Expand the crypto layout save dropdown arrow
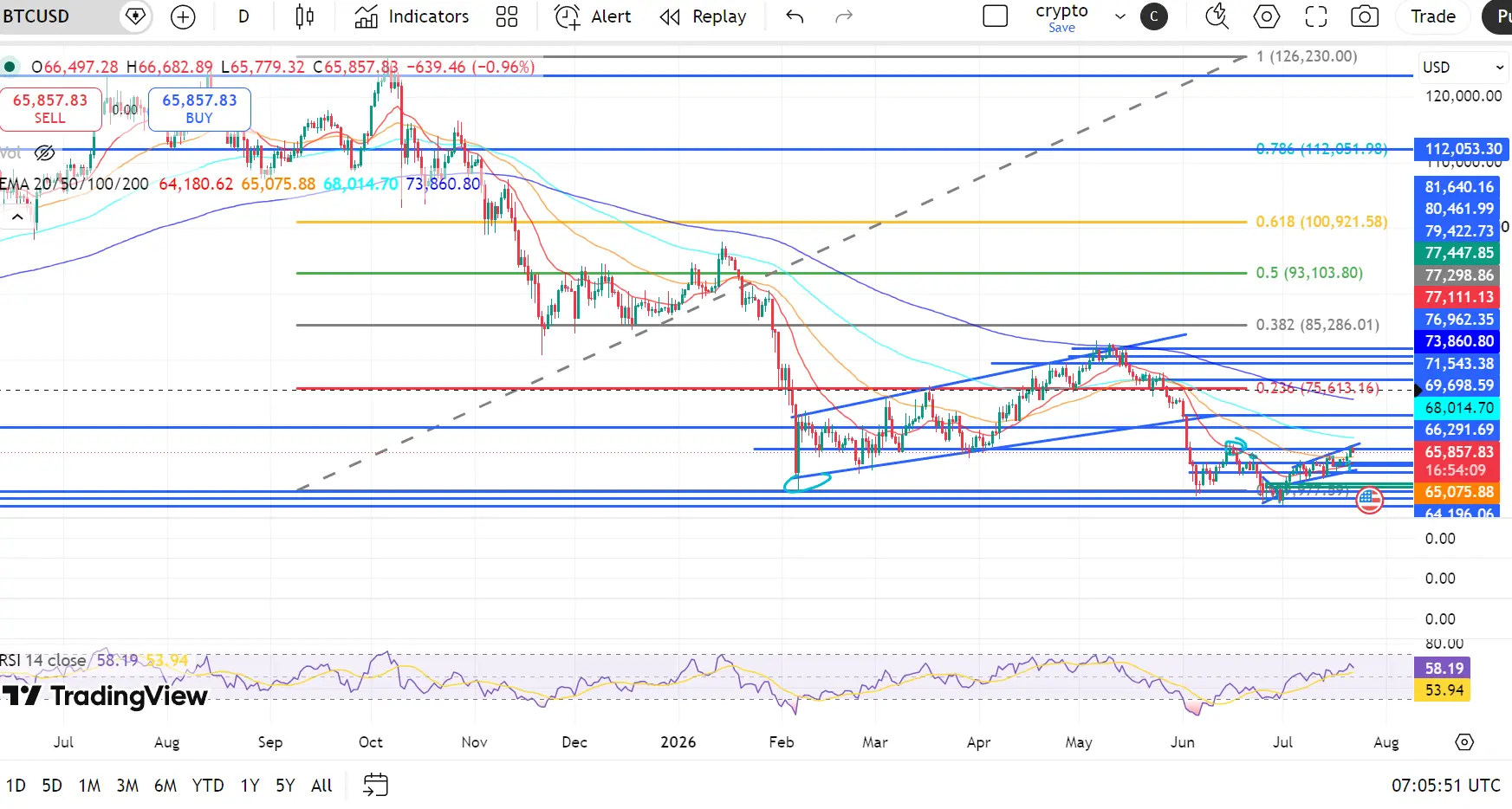 point(1120,16)
